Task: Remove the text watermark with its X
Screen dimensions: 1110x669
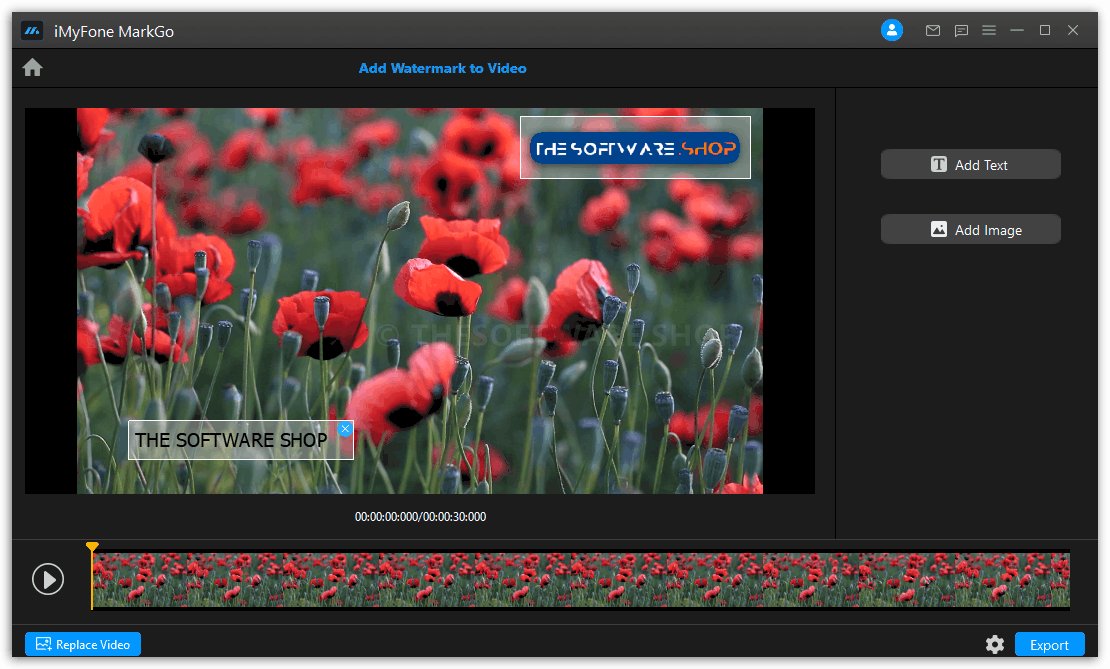Action: tap(345, 429)
